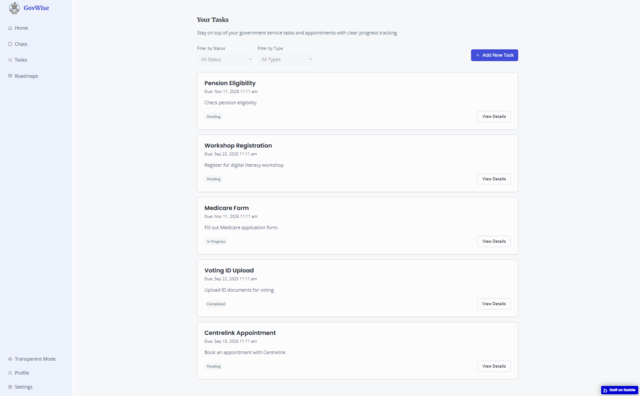Select the Profile menu entry
Image resolution: width=640 pixels, height=396 pixels.
tap(18, 373)
